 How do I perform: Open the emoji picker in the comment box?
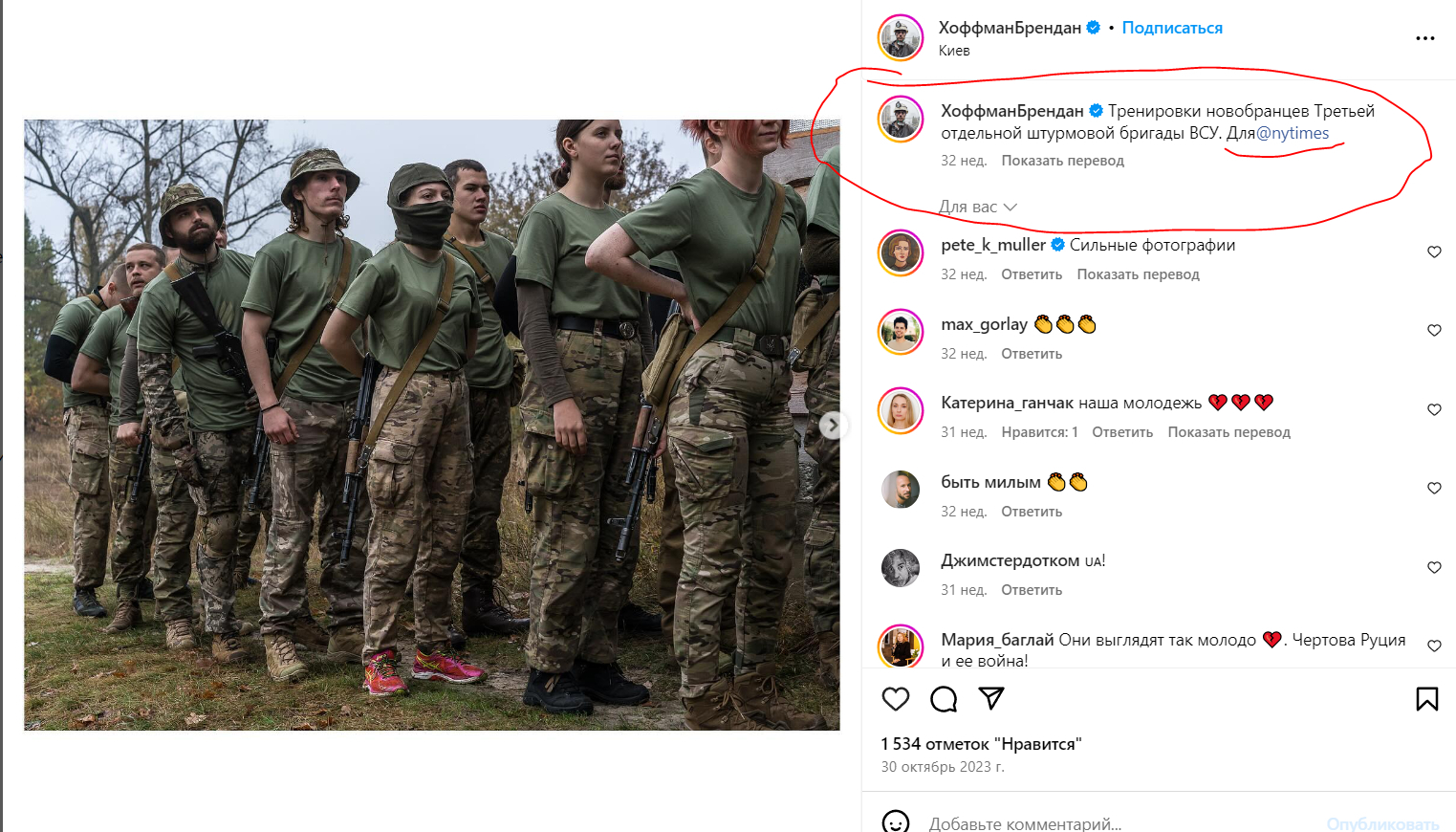point(896,822)
